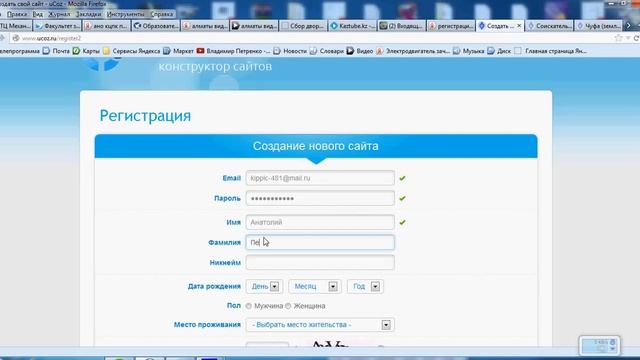Open the 'Музыка' bookmark

point(469,51)
